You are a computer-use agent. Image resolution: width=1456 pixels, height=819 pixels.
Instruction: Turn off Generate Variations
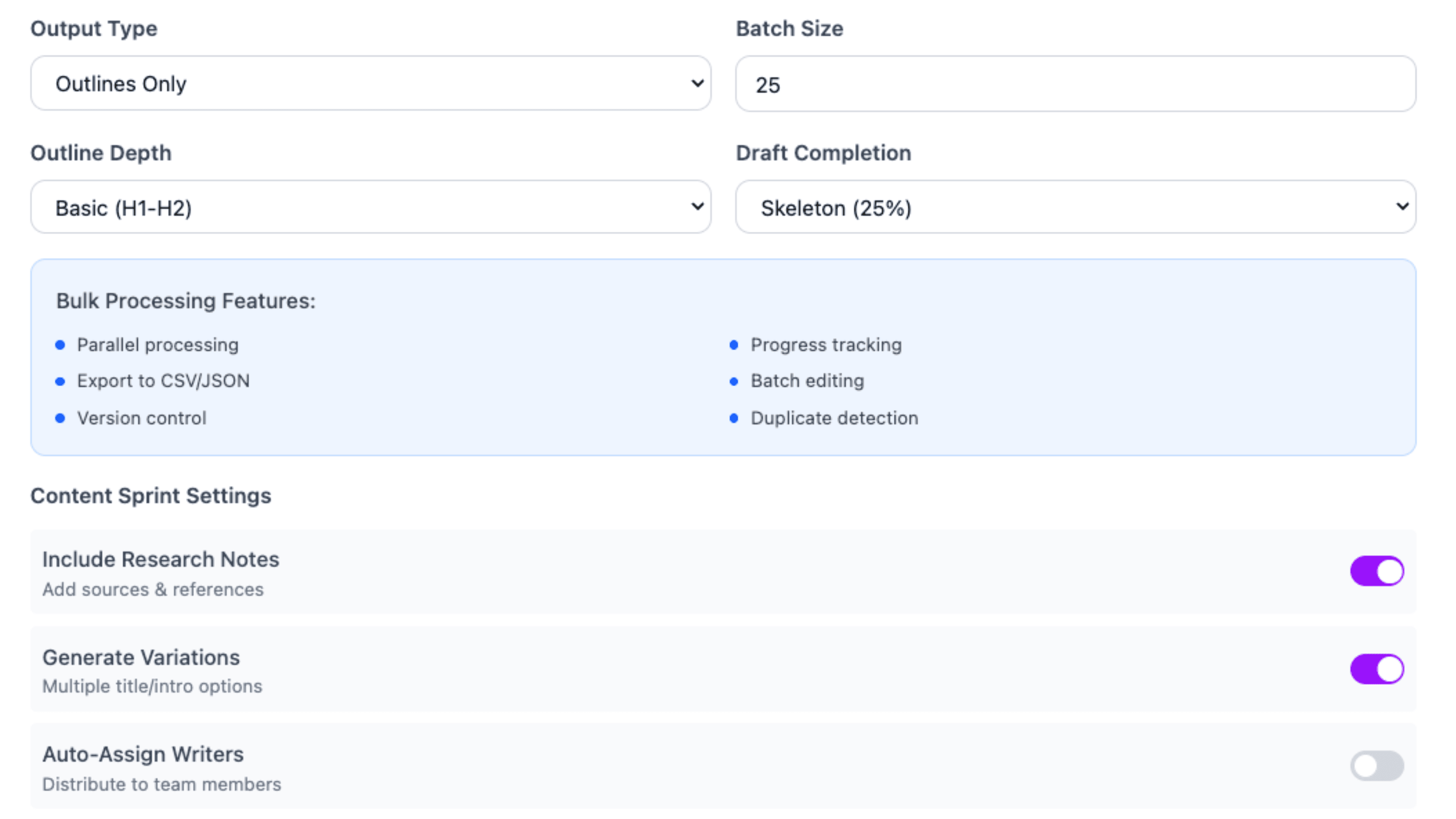pos(1377,669)
